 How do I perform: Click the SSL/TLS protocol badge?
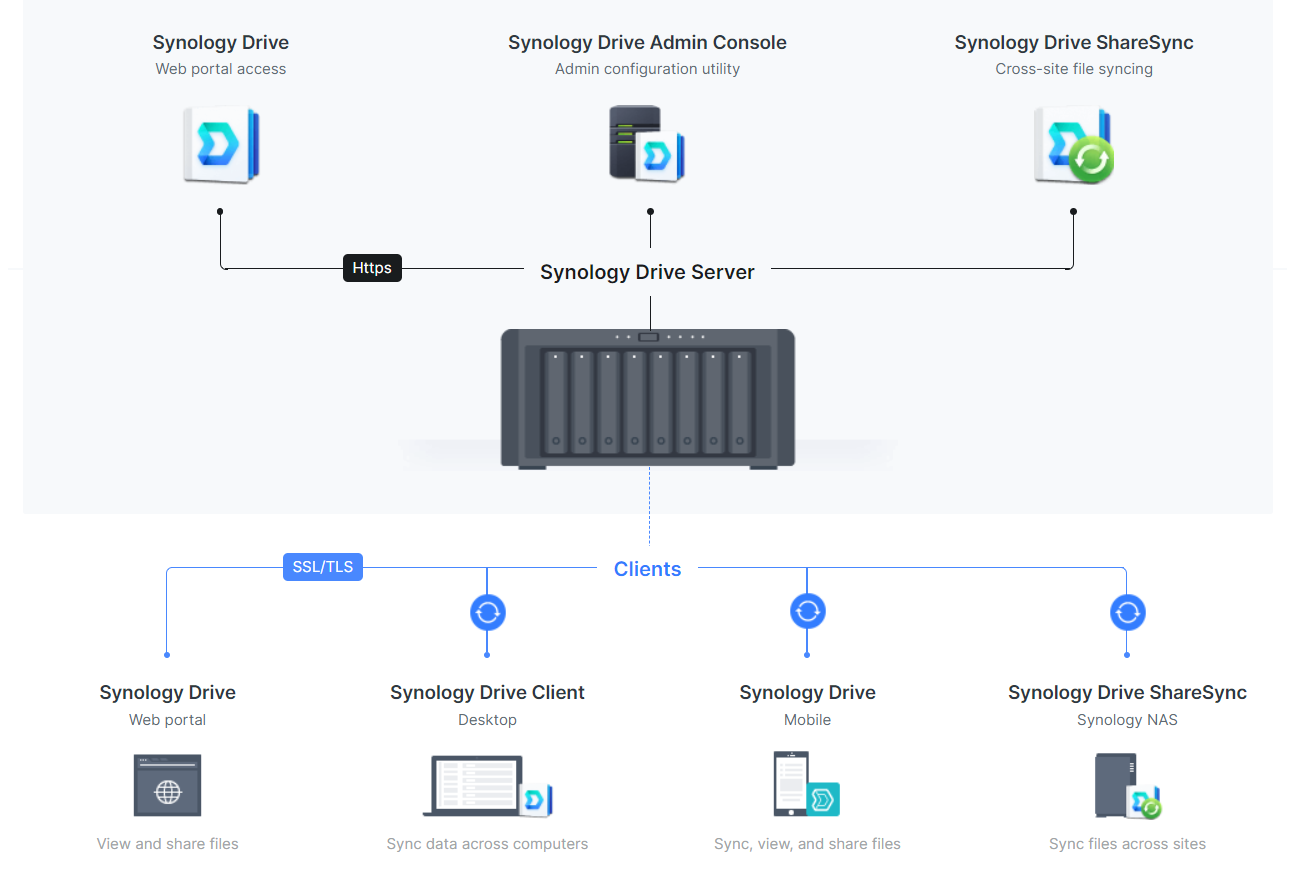[323, 567]
